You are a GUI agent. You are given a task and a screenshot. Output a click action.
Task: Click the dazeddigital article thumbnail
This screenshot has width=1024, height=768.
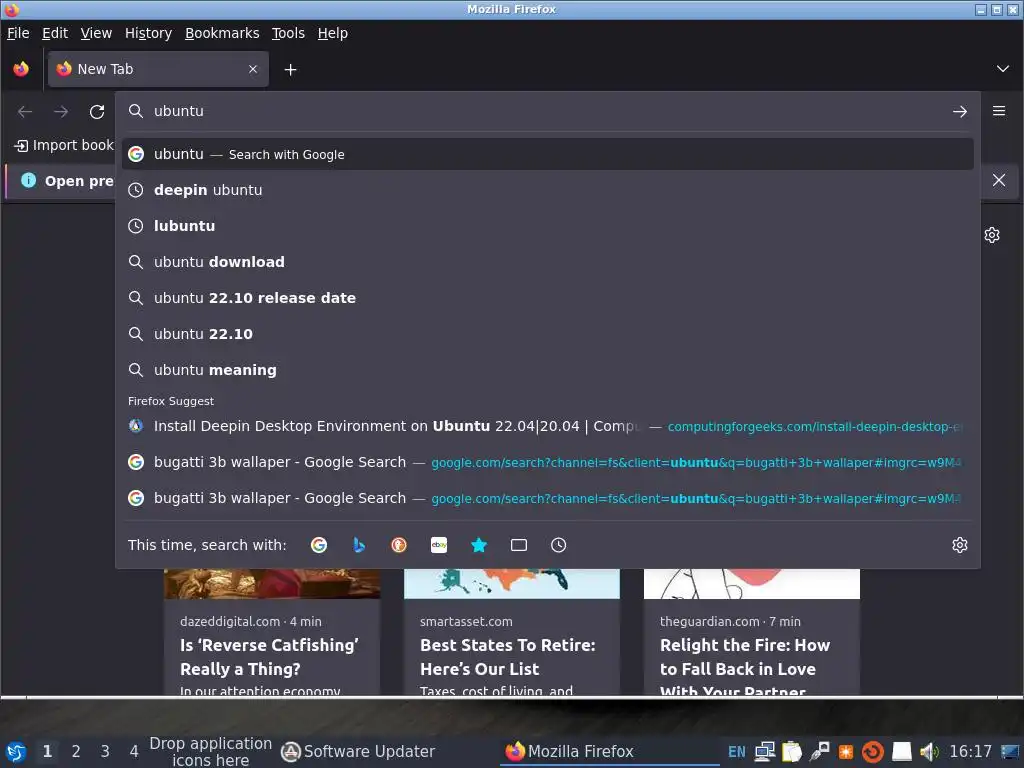pos(272,583)
